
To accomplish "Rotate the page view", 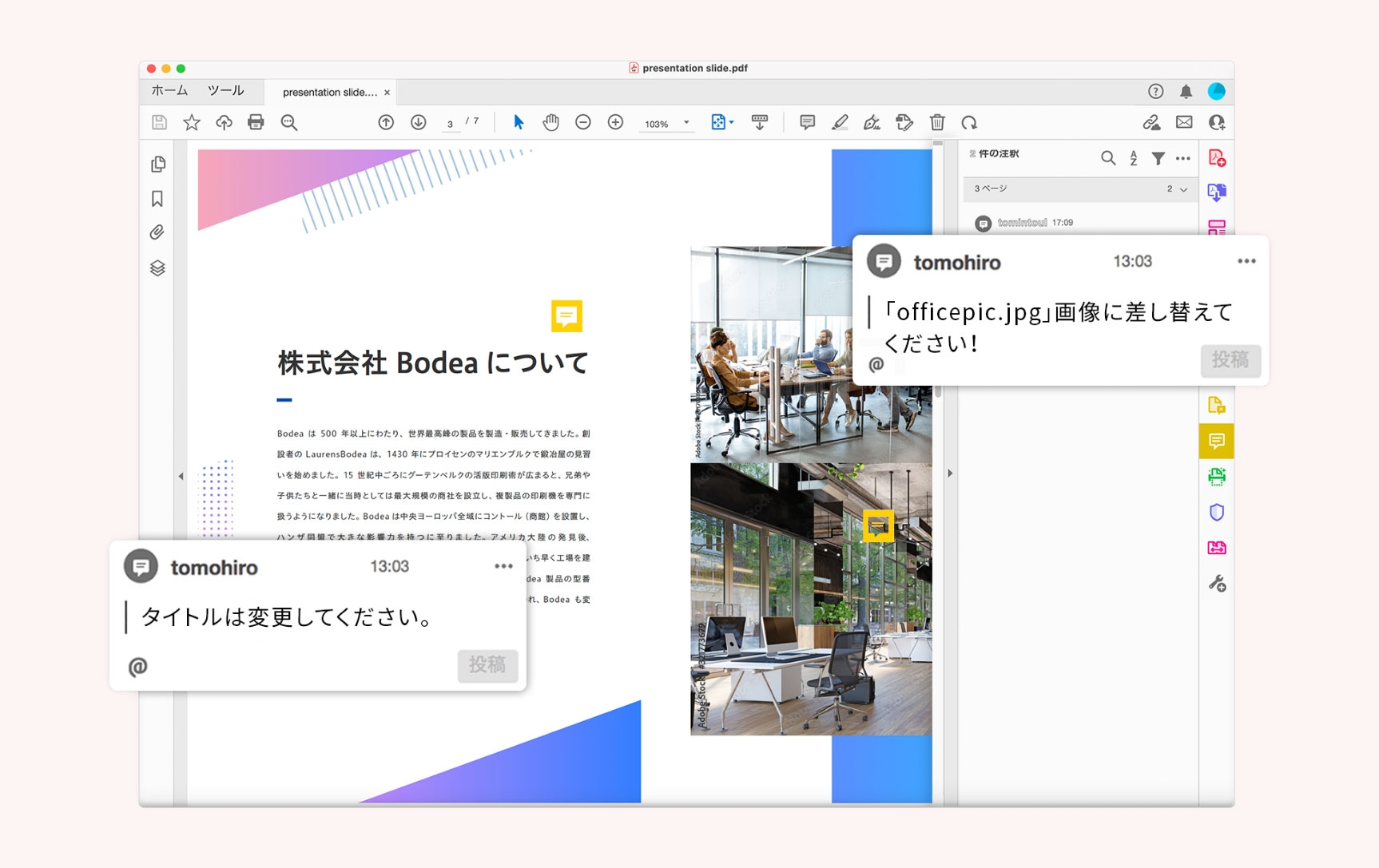I will click(x=969, y=122).
